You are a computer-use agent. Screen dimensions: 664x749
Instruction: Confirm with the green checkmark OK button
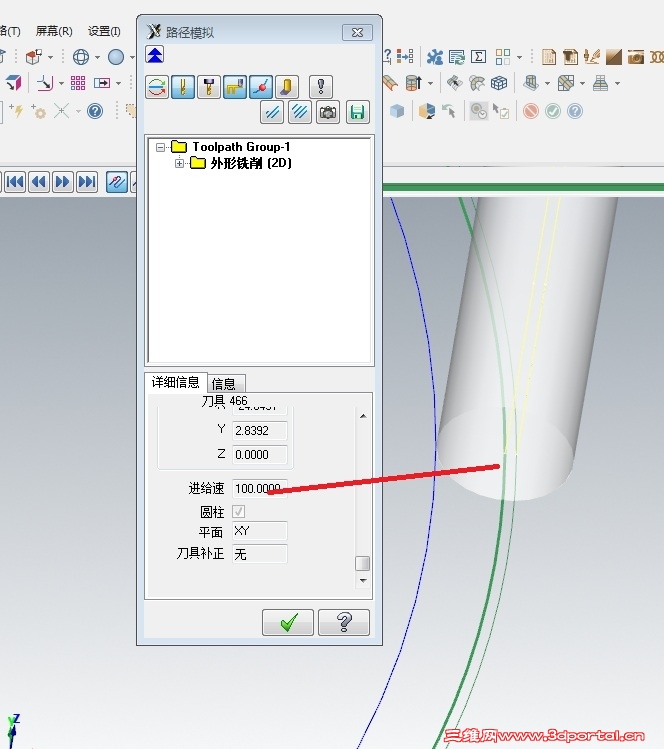pos(288,622)
